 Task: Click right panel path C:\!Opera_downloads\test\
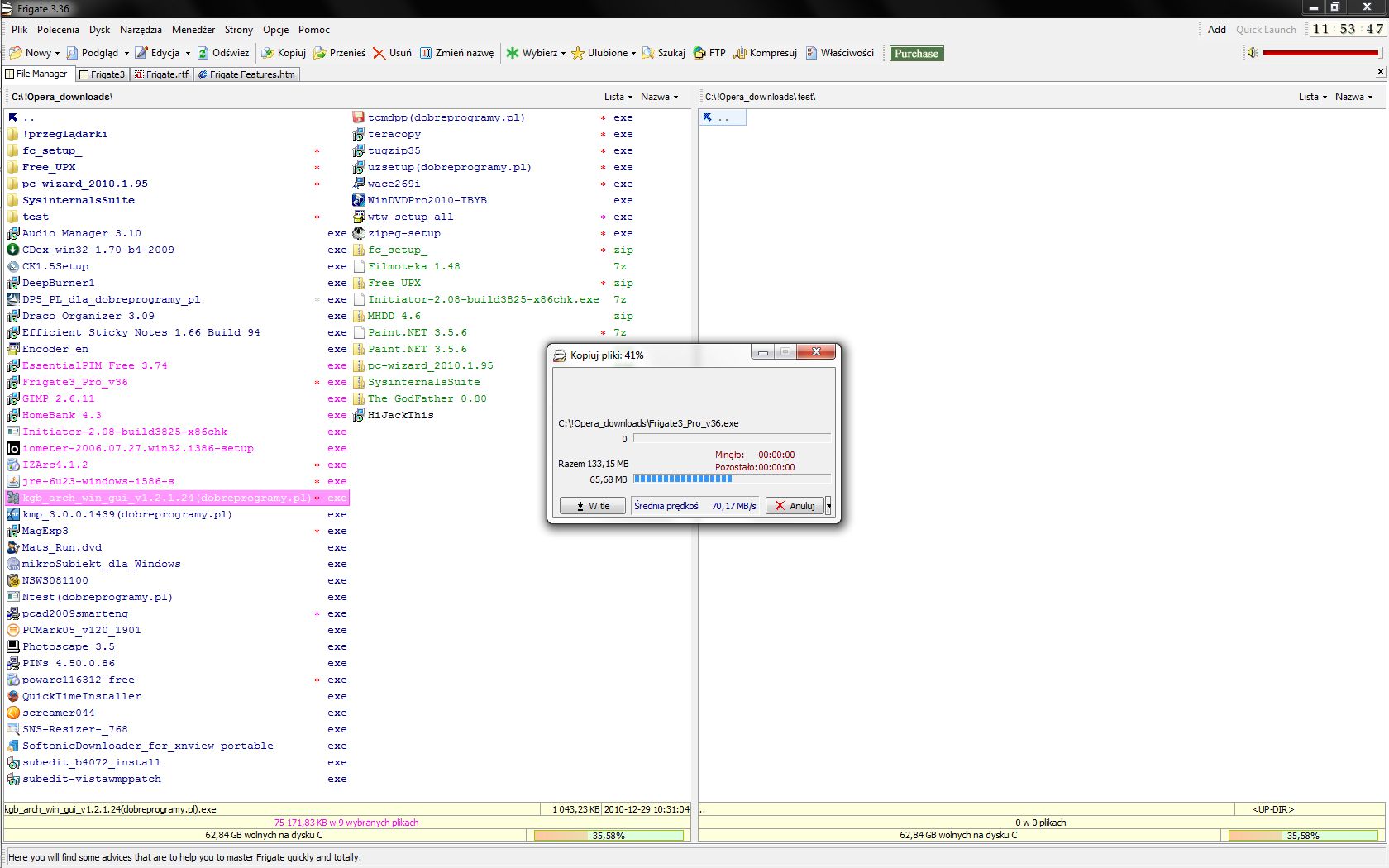(760, 97)
